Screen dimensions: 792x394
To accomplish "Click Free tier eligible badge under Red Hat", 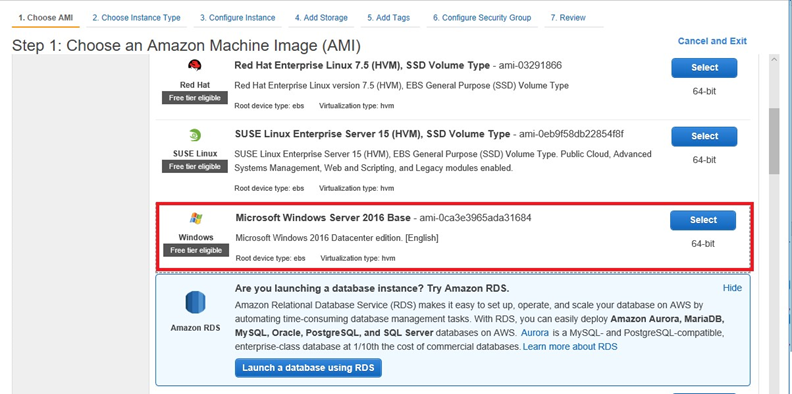I will coord(195,98).
